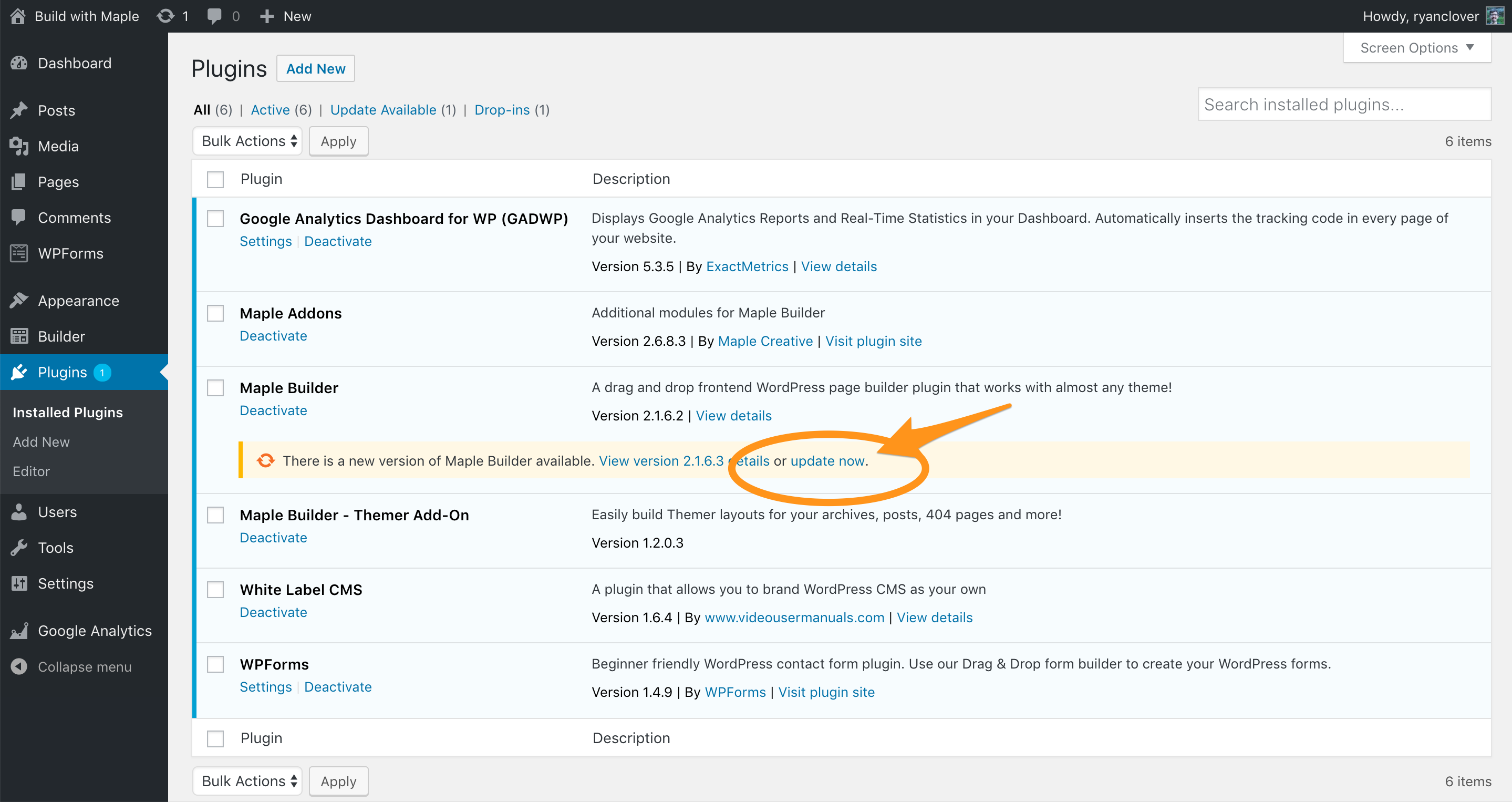Screen dimensions: 1512x802
Task: Open the Appearance menu item
Action: click(78, 301)
